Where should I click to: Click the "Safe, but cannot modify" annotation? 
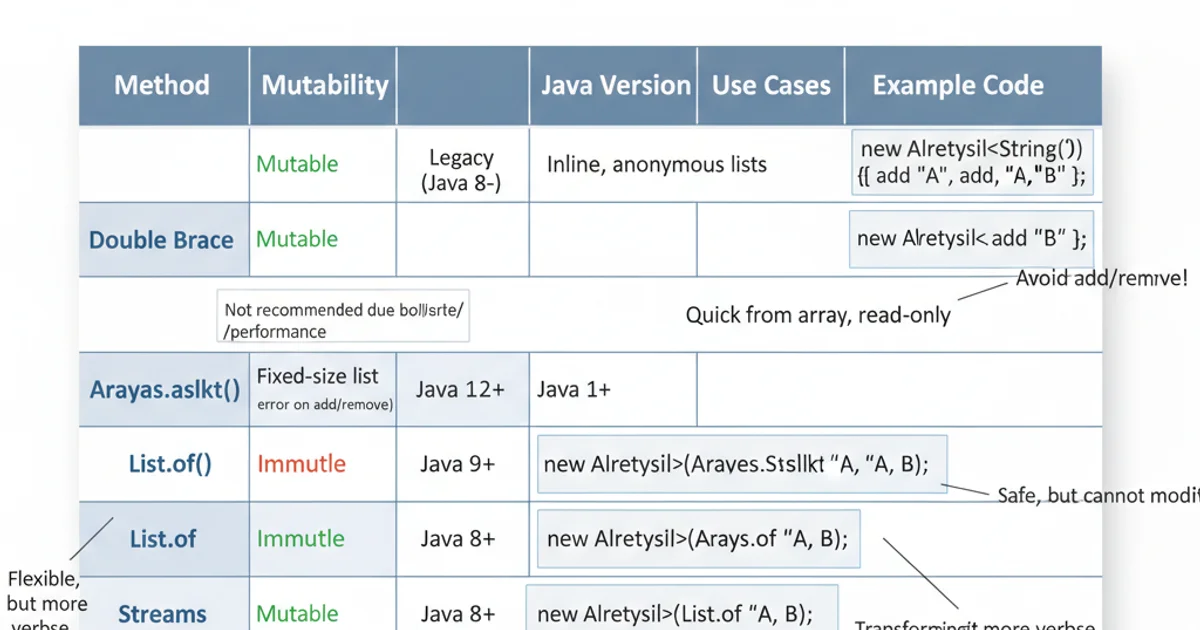(1098, 495)
